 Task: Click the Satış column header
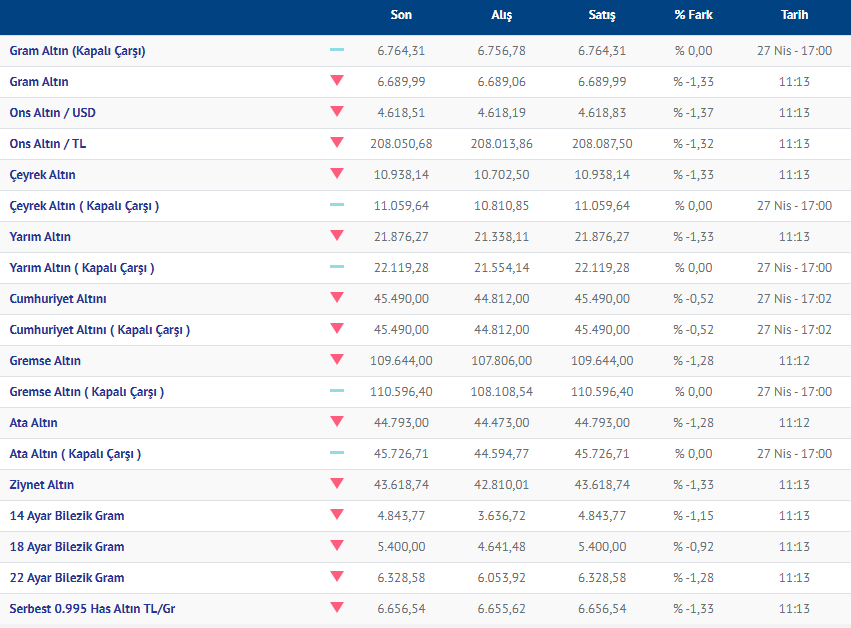(602, 16)
